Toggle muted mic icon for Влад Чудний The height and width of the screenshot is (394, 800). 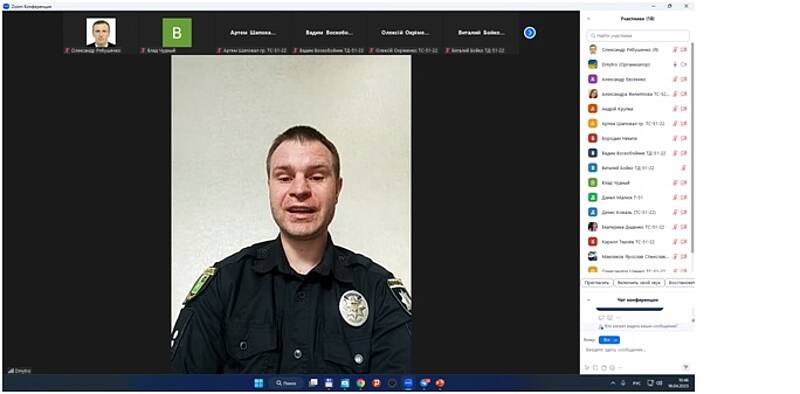tap(675, 182)
